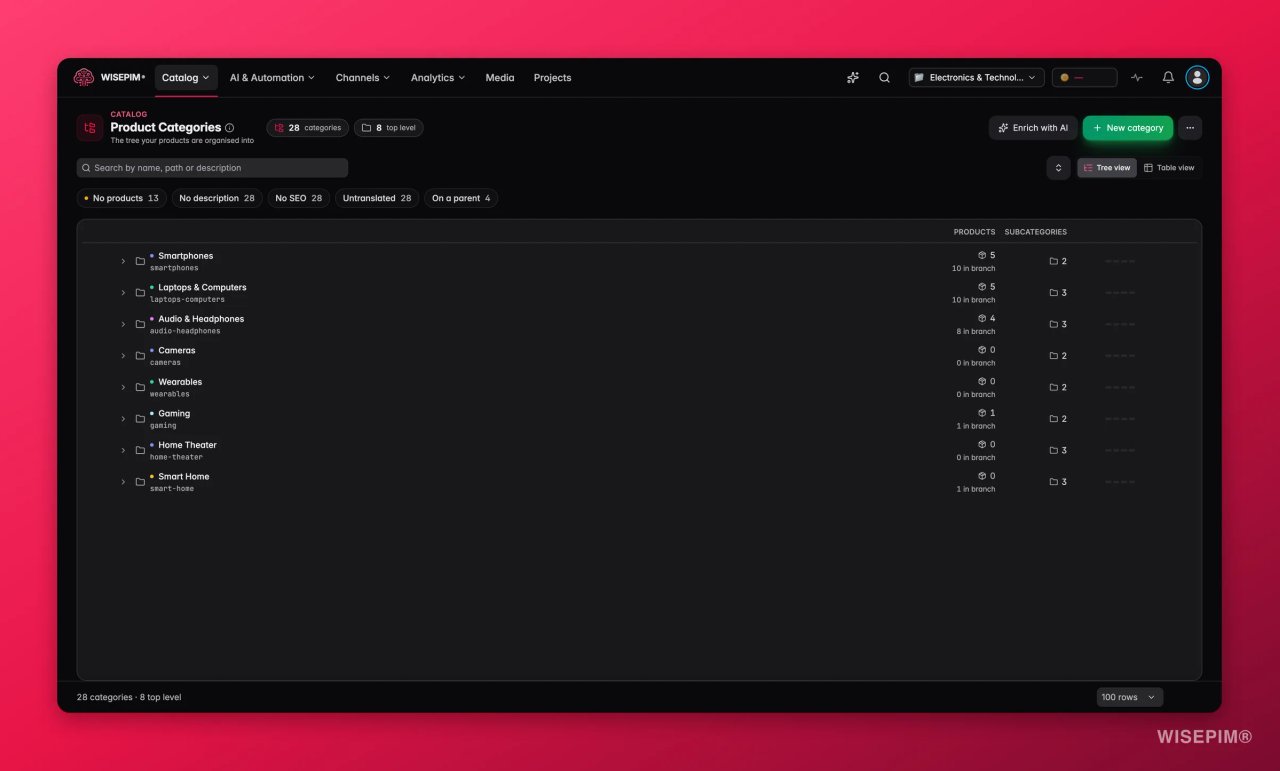The height and width of the screenshot is (771, 1280).
Task: Click the folder icon of Smartphones row
Action: pyautogui.click(x=140, y=261)
